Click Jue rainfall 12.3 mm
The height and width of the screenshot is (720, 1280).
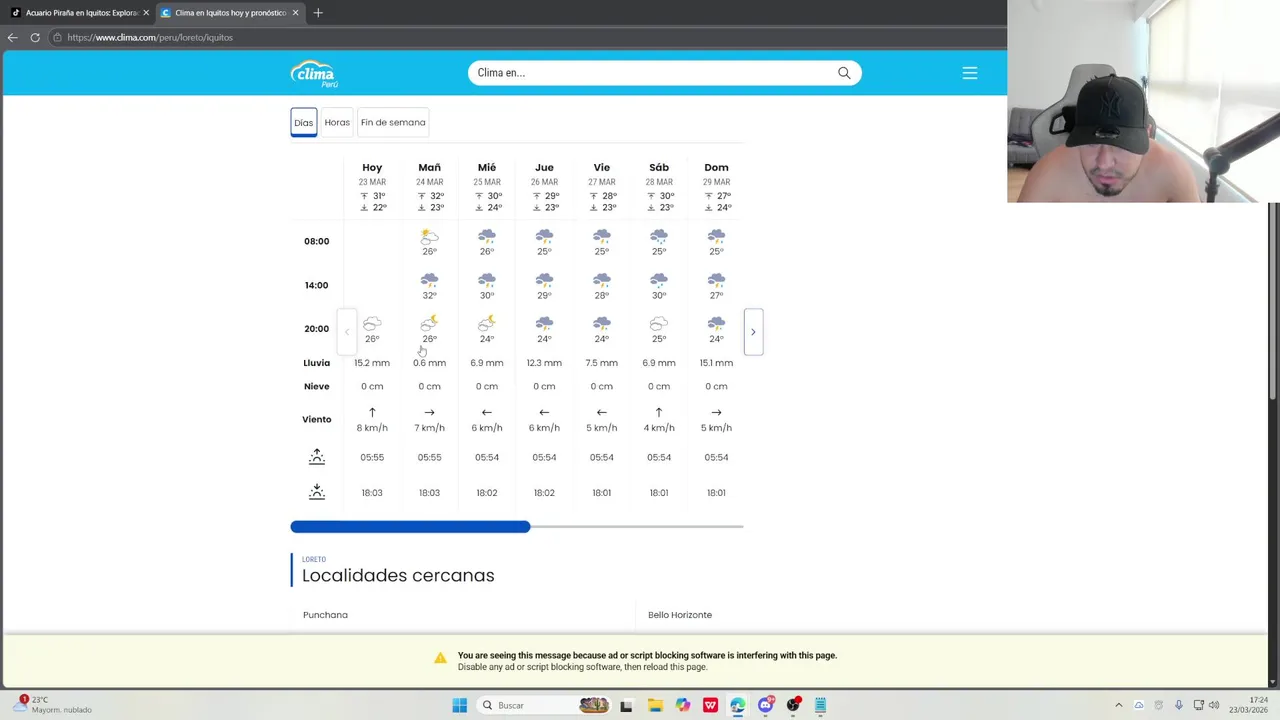[544, 363]
